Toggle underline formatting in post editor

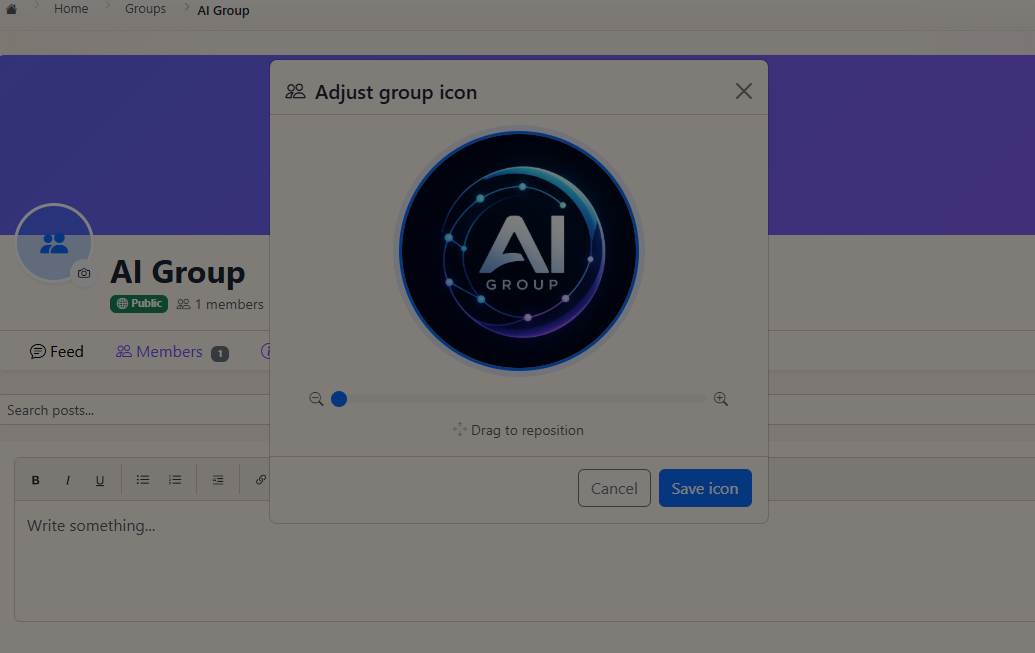tap(100, 480)
